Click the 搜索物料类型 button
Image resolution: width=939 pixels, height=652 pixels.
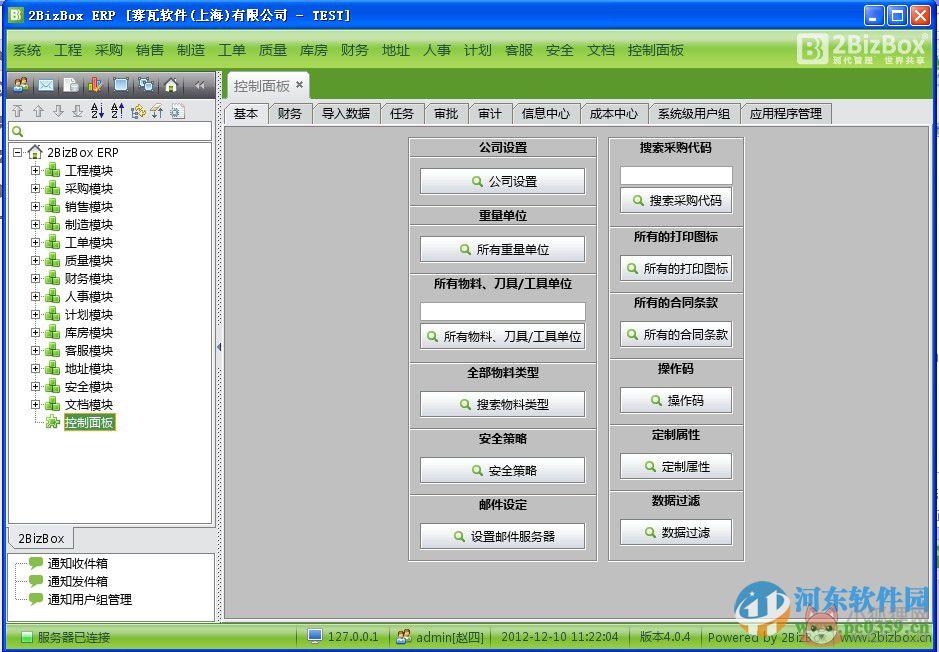tap(502, 404)
